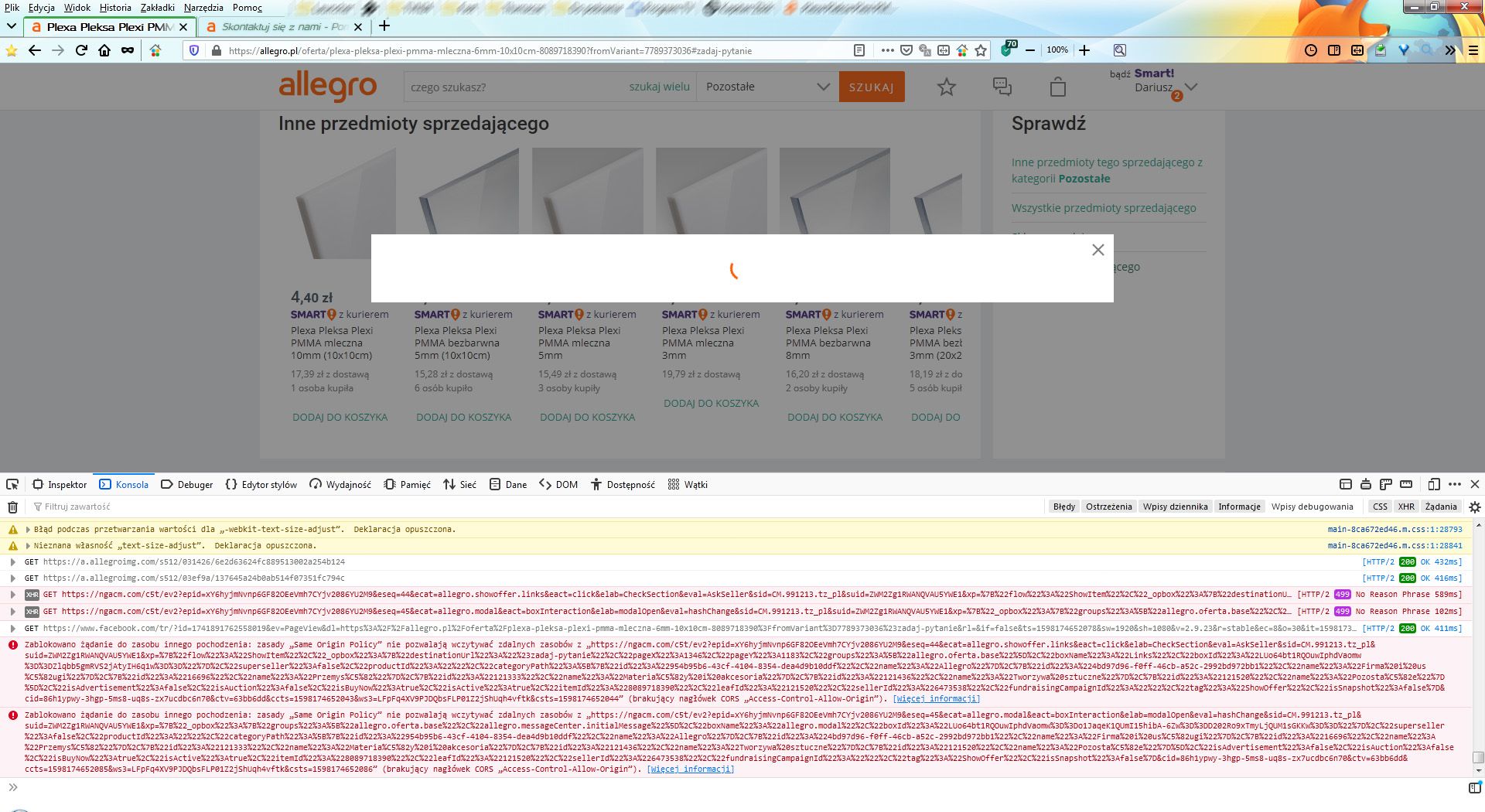Open devtools console settings gear
Viewport: 1485px width, 812px height.
[x=1474, y=507]
